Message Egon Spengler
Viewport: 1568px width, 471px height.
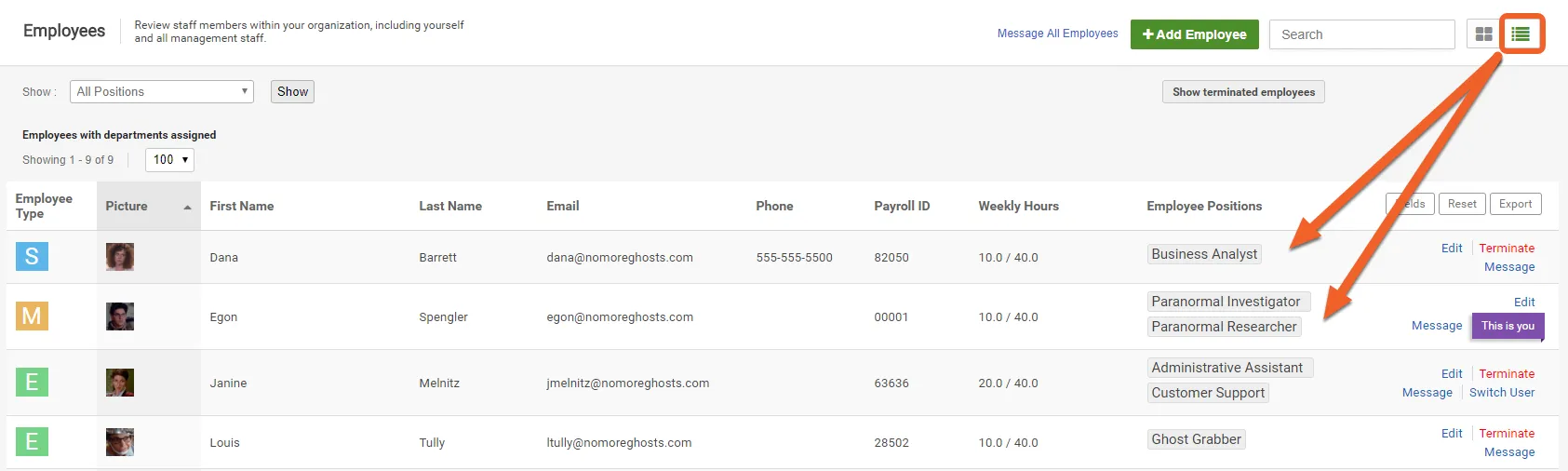click(x=1437, y=325)
